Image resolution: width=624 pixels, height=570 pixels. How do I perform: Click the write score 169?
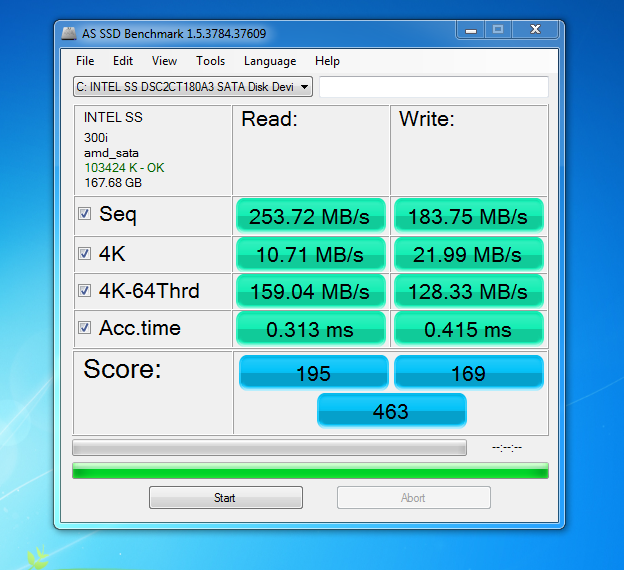(468, 373)
